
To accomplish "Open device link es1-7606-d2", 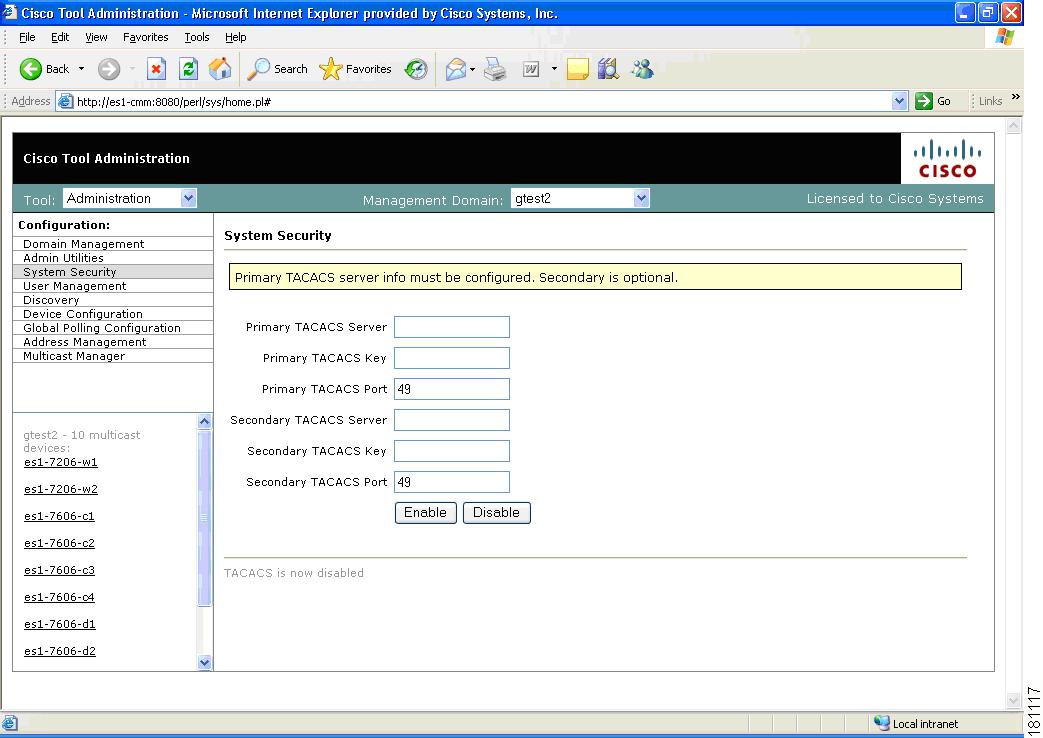I will coord(60,651).
